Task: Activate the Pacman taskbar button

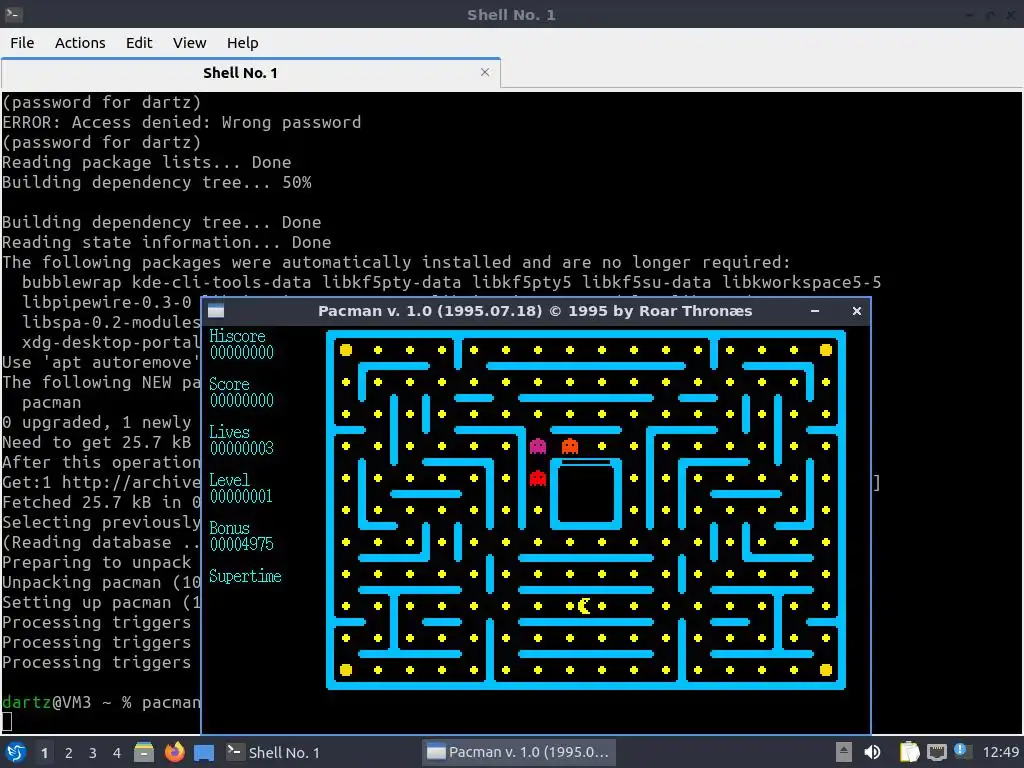Action: [517, 753]
